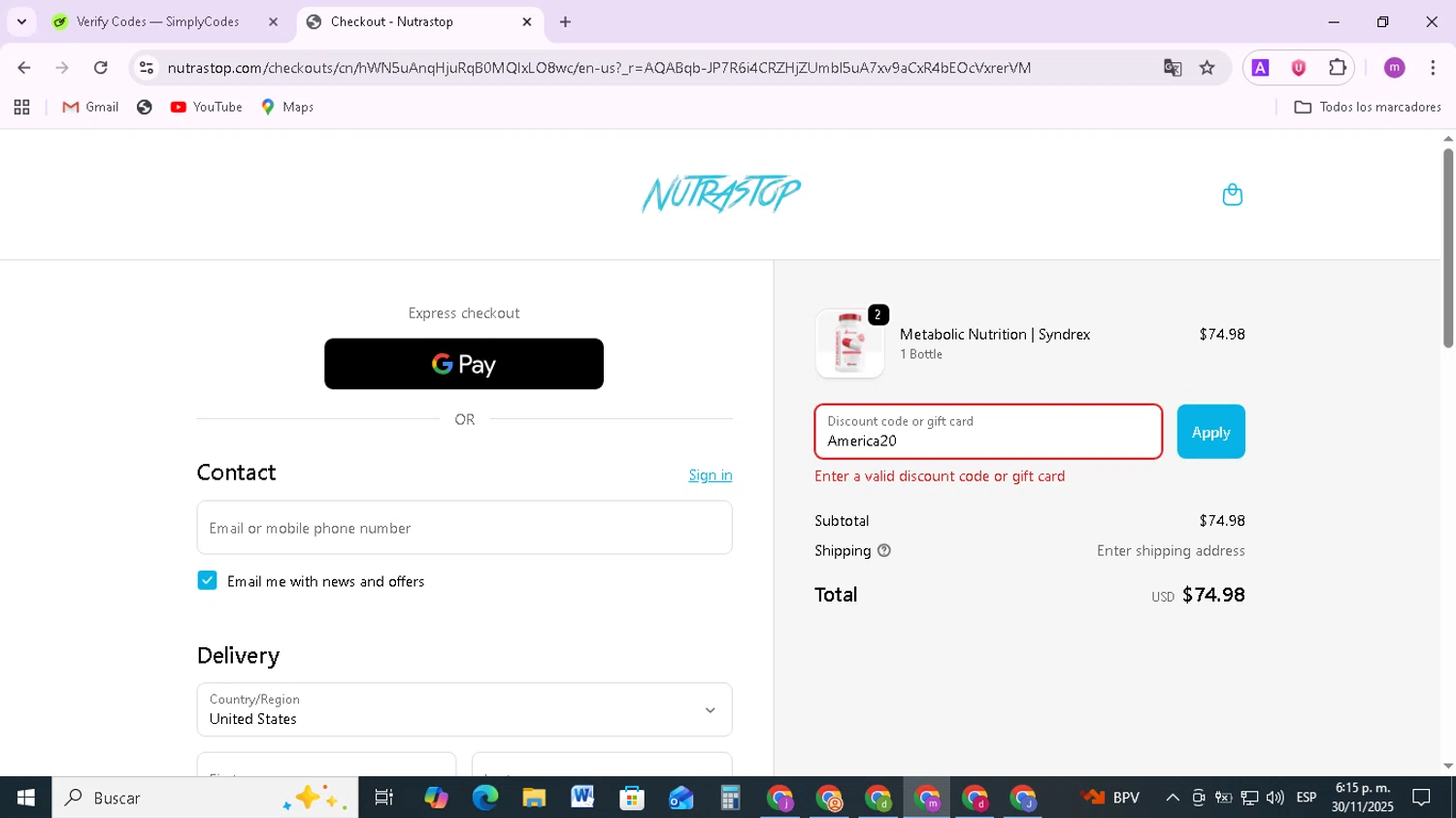The height and width of the screenshot is (818, 1456).
Task: Open Windows Start menu
Action: coord(26,798)
